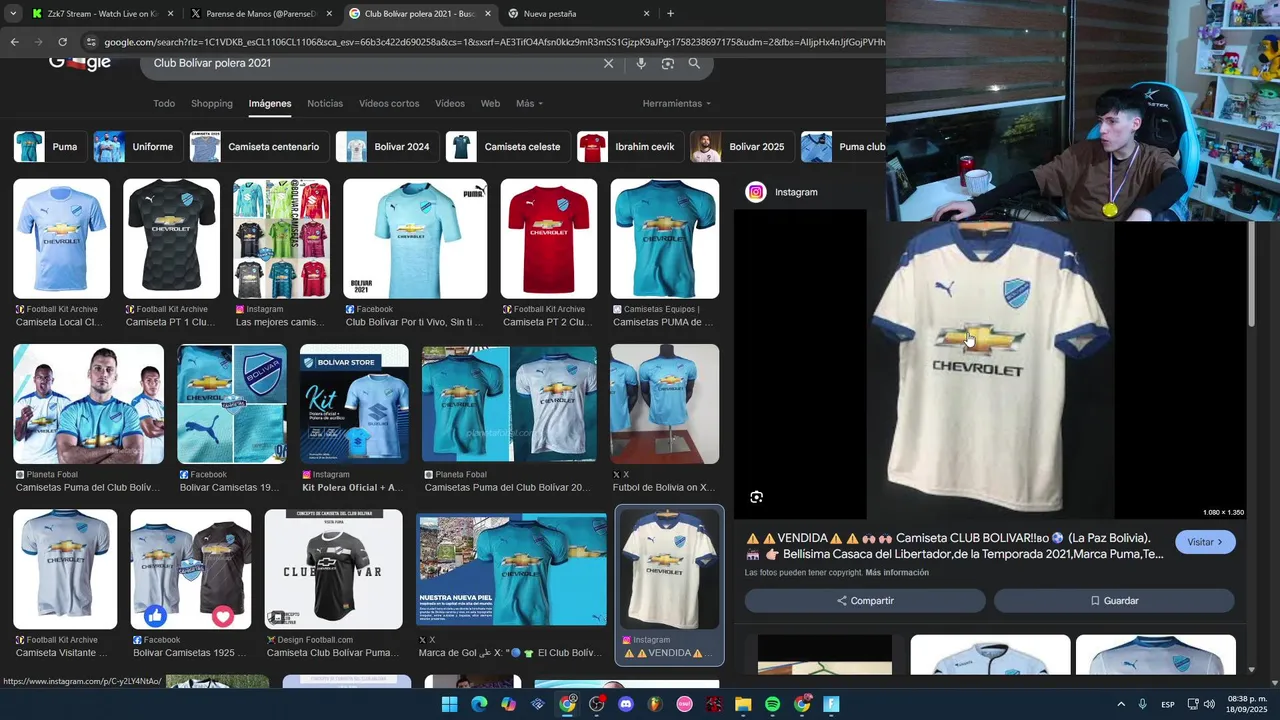Click the Lens icon on the preview image
1280x720 pixels.
(x=756, y=497)
